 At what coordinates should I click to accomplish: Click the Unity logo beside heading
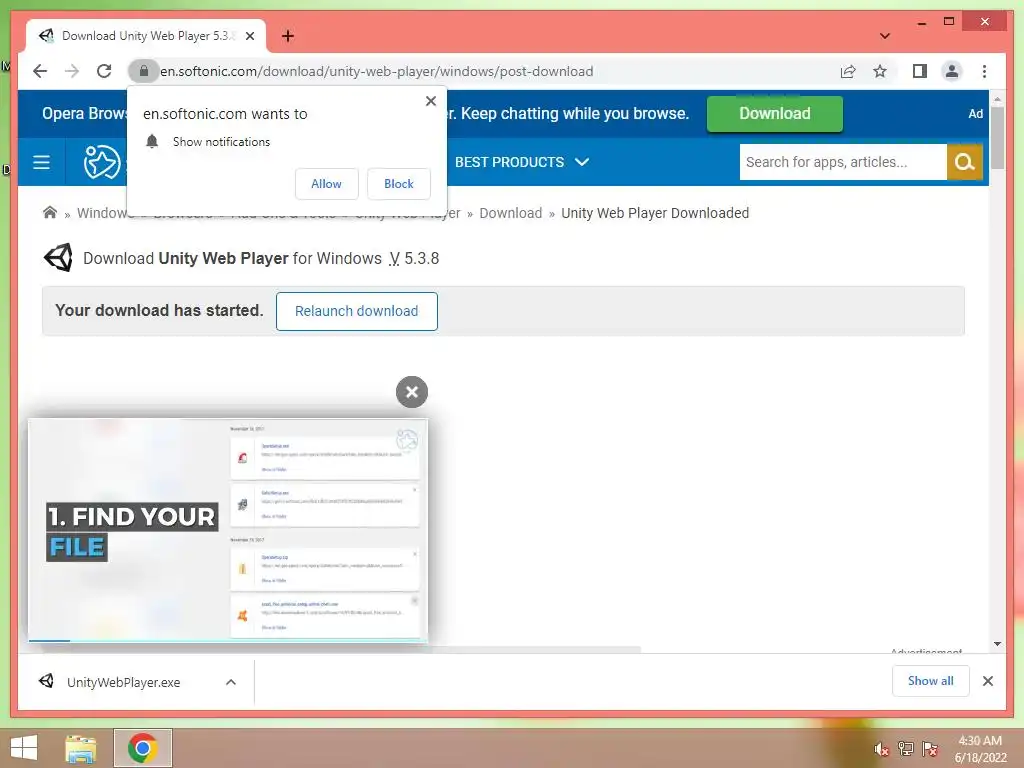click(58, 258)
